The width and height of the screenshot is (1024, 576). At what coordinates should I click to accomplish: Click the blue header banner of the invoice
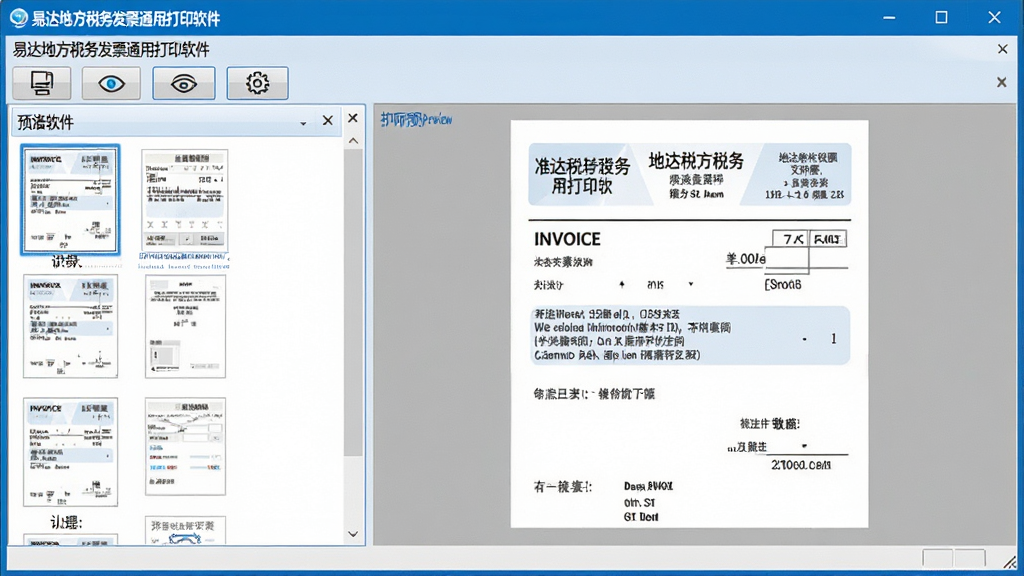(x=690, y=174)
